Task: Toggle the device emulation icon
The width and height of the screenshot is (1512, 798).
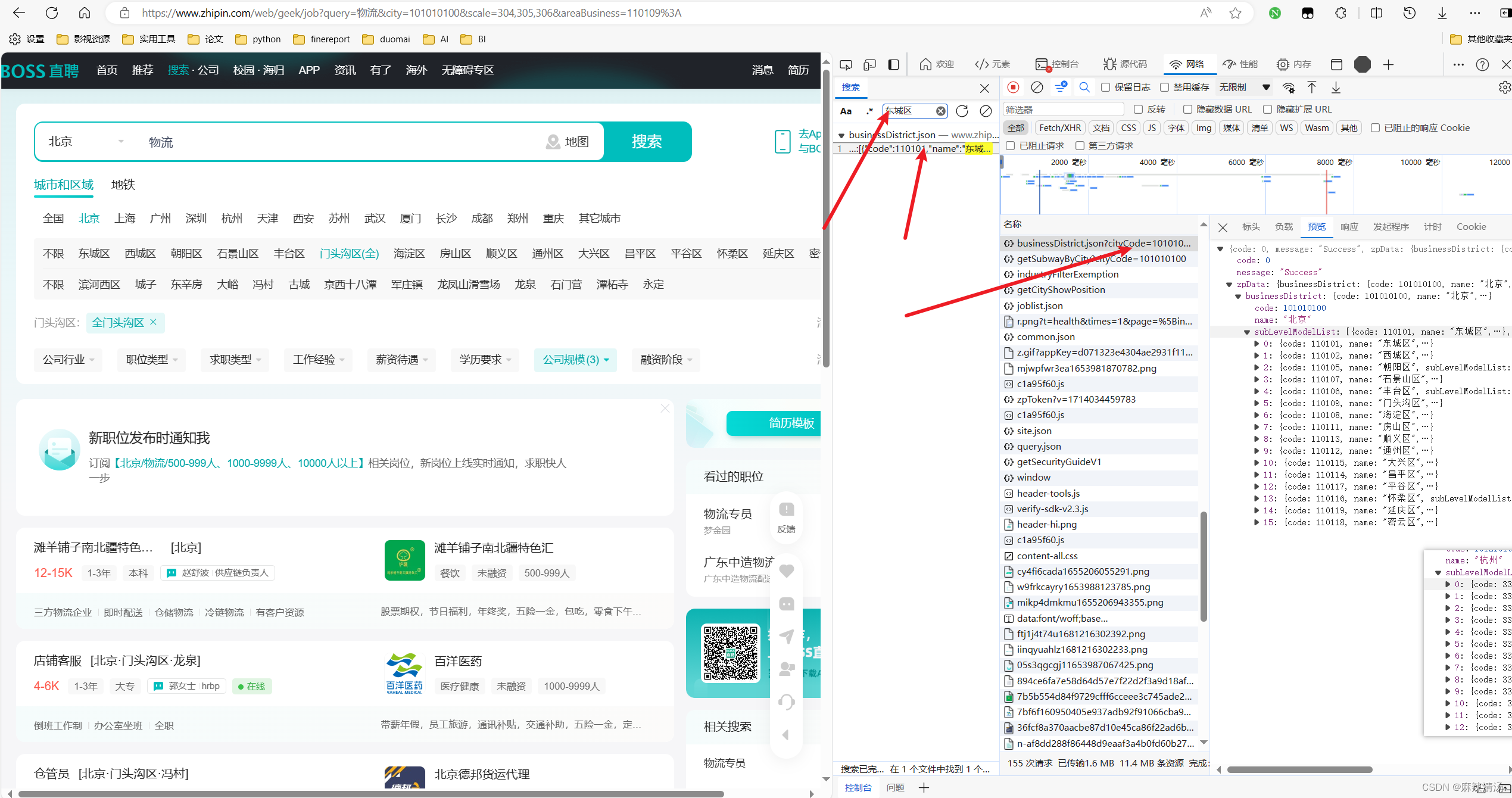Action: (869, 64)
